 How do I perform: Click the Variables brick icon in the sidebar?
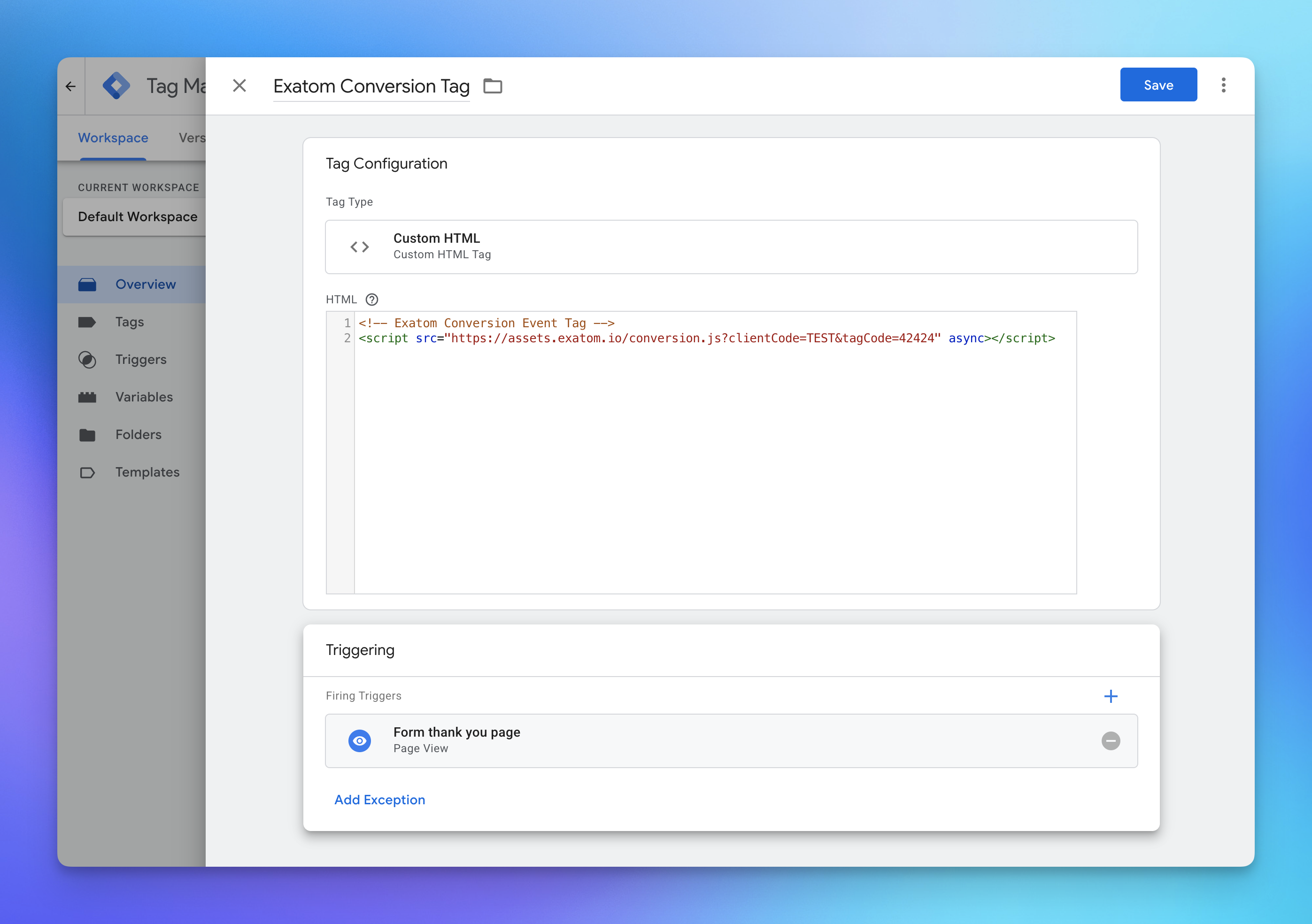click(87, 397)
